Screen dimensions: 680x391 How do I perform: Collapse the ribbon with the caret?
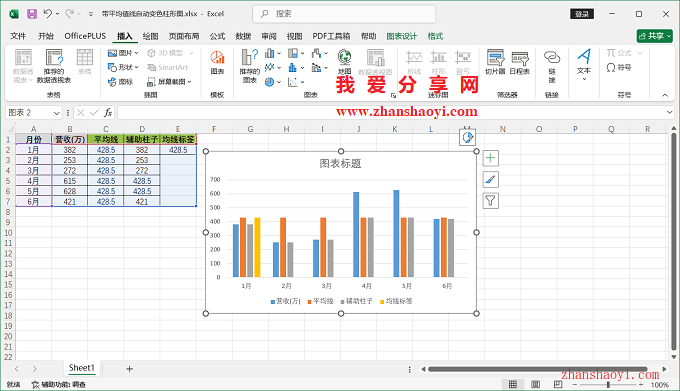(x=665, y=95)
